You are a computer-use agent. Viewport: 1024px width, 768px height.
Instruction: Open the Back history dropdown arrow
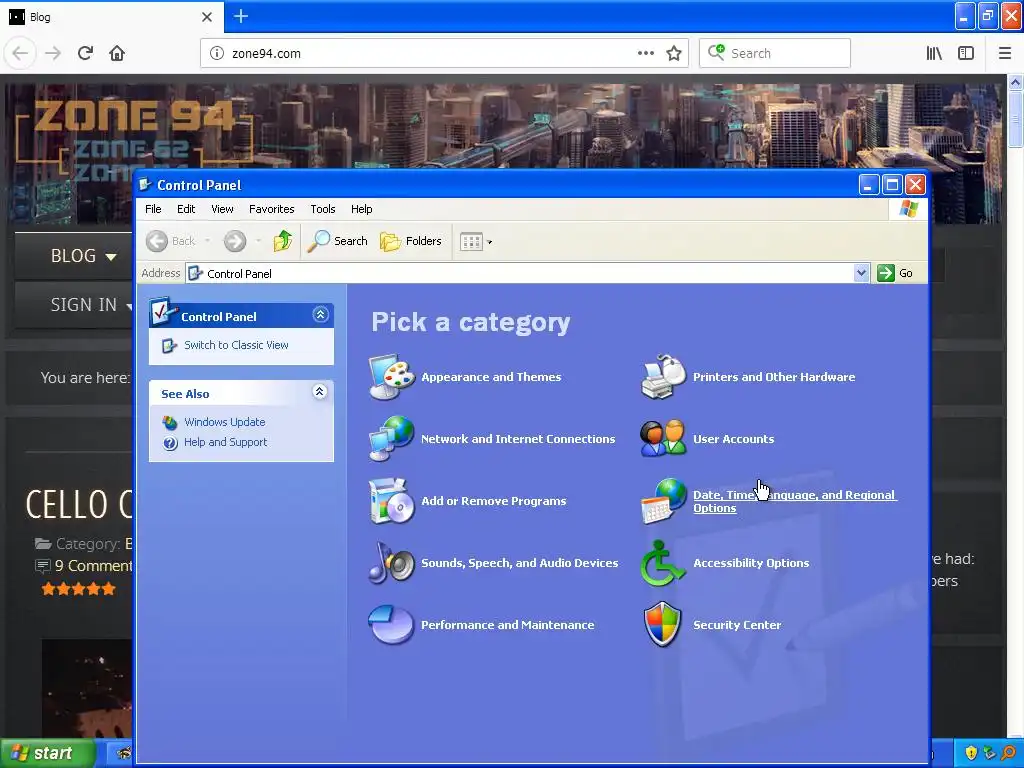[208, 241]
